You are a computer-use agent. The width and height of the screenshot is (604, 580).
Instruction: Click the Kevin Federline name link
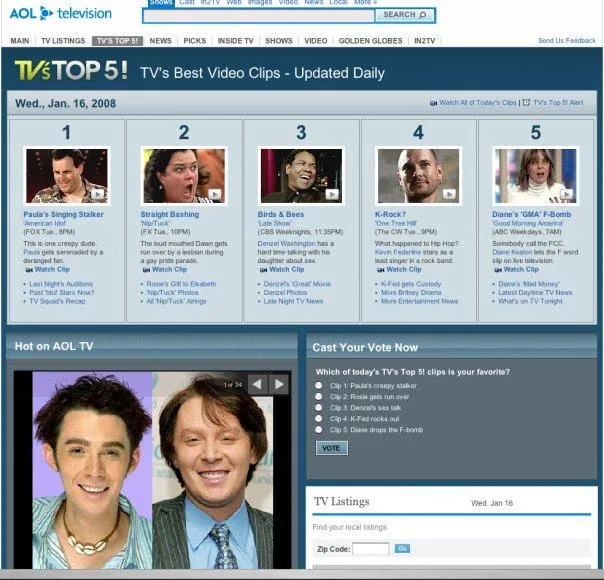pyautogui.click(x=398, y=252)
